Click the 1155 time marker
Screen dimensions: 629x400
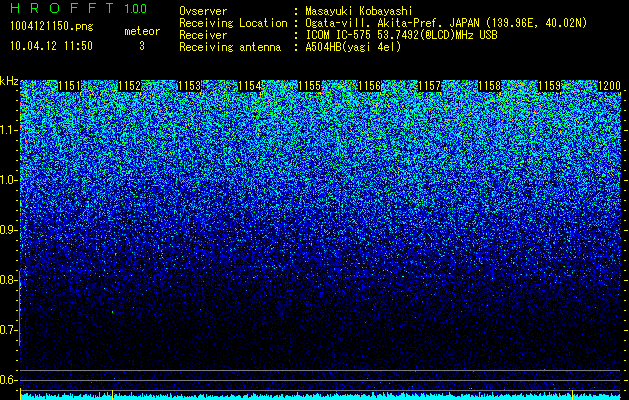point(310,86)
